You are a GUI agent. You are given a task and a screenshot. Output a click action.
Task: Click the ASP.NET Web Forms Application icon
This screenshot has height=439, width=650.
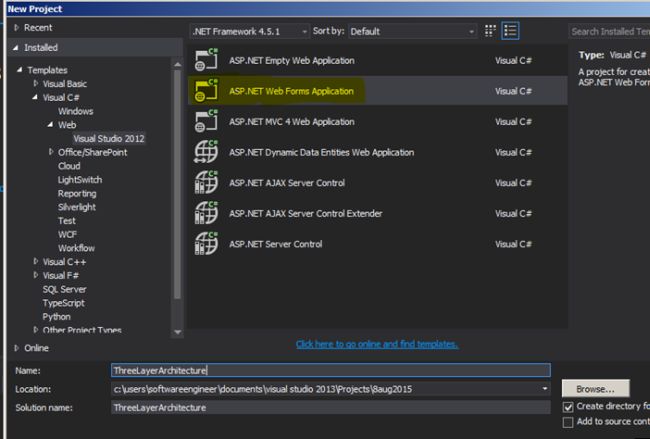tap(206, 90)
